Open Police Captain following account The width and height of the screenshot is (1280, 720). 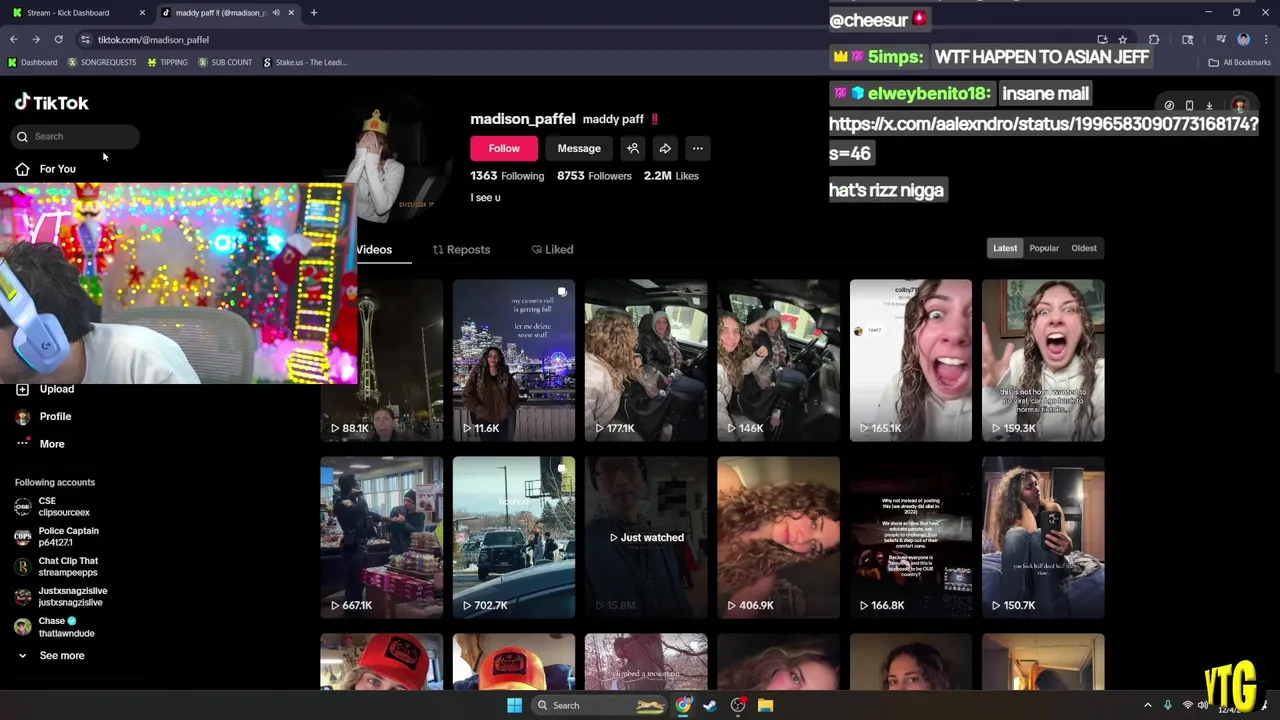[57, 537]
